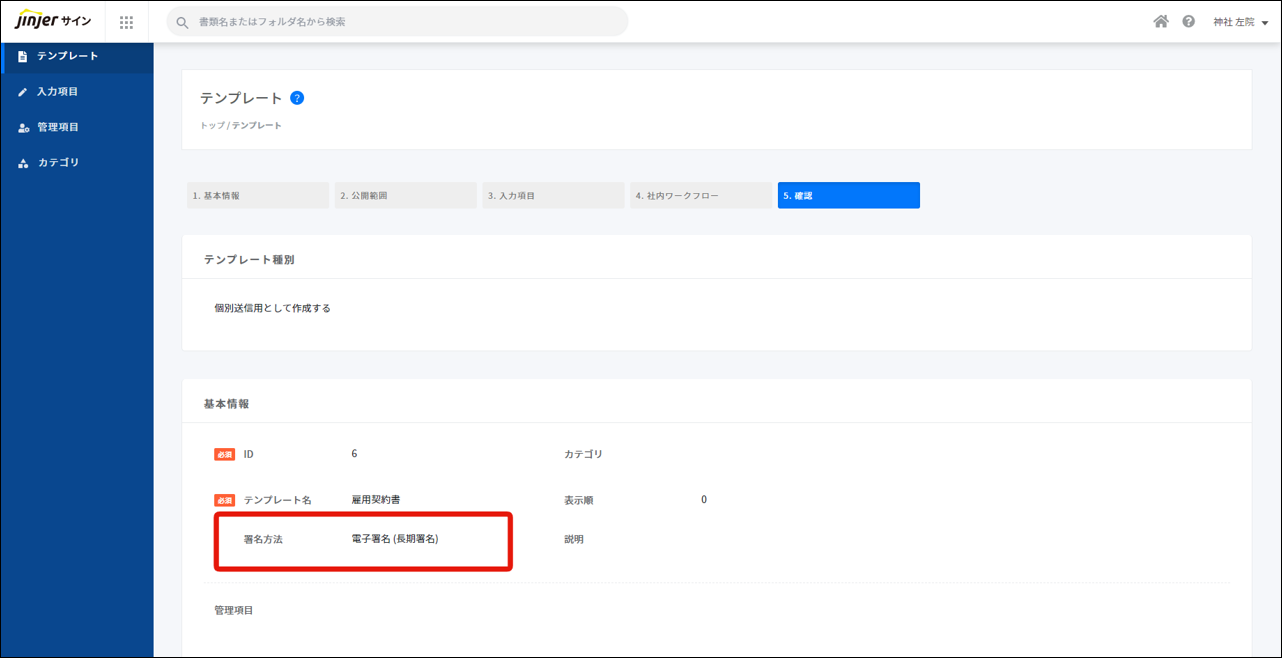The height and width of the screenshot is (658, 1282).
Task: Click the 入力項目 pencil icon in sidebar
Action: [23, 92]
